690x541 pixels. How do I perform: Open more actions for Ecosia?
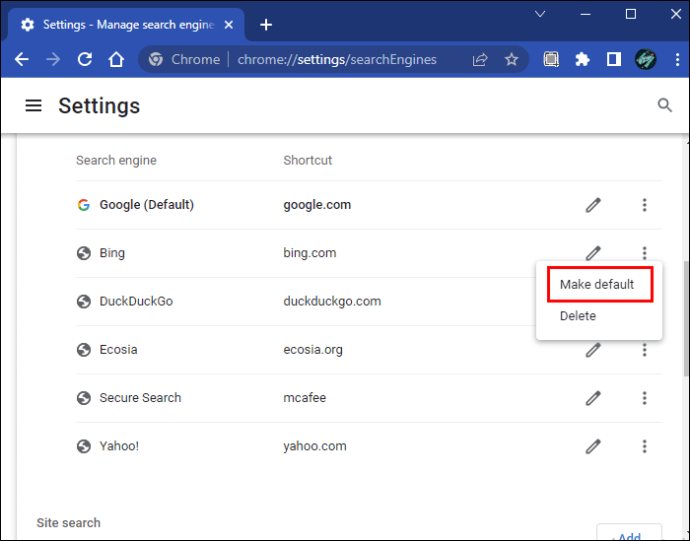(x=644, y=350)
